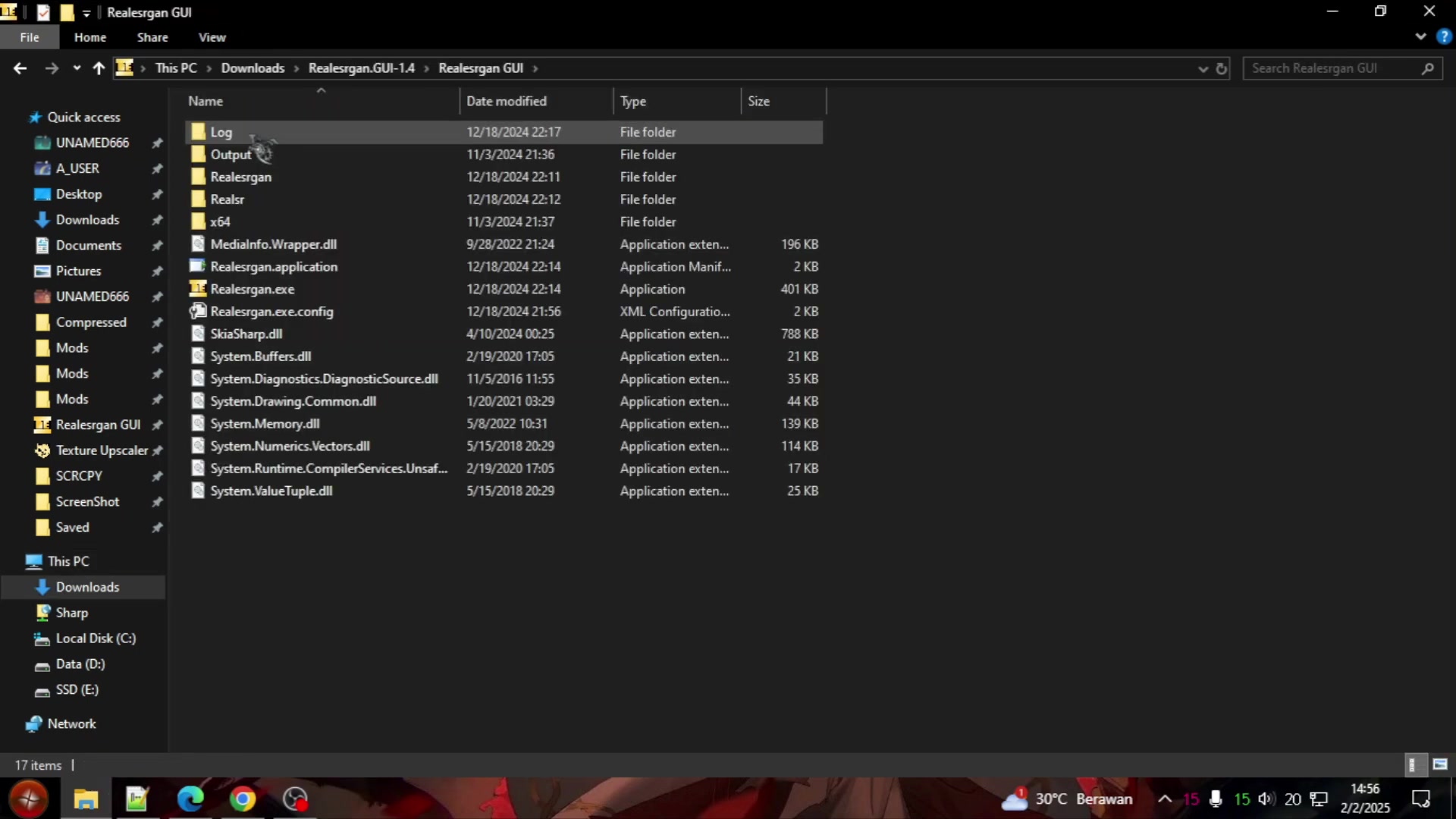Switch to large thumbnails view in the status bar
Viewport: 1456px width, 819px height.
pos(1440,764)
